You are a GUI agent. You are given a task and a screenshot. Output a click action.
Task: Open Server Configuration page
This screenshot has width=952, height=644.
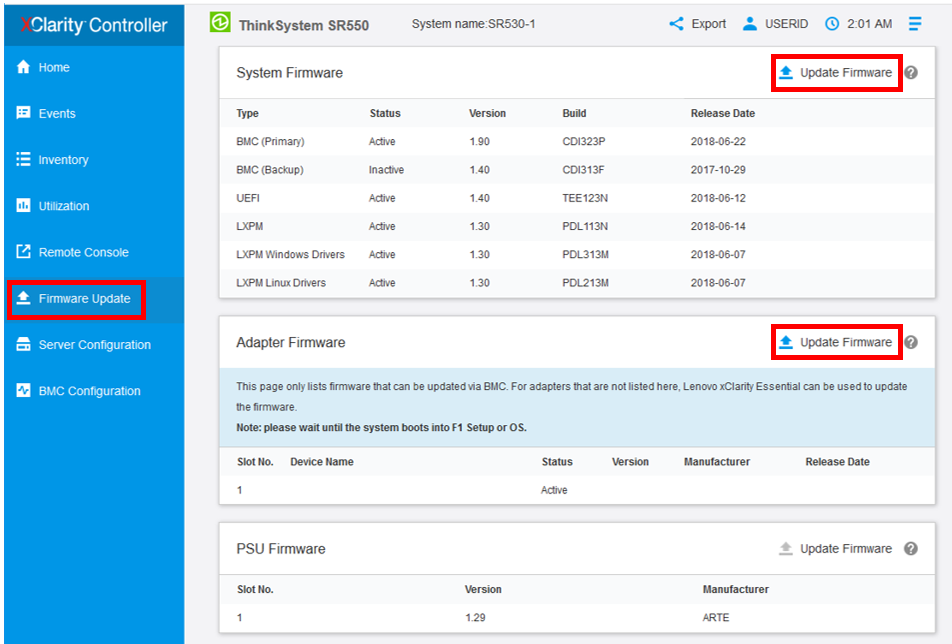[94, 345]
